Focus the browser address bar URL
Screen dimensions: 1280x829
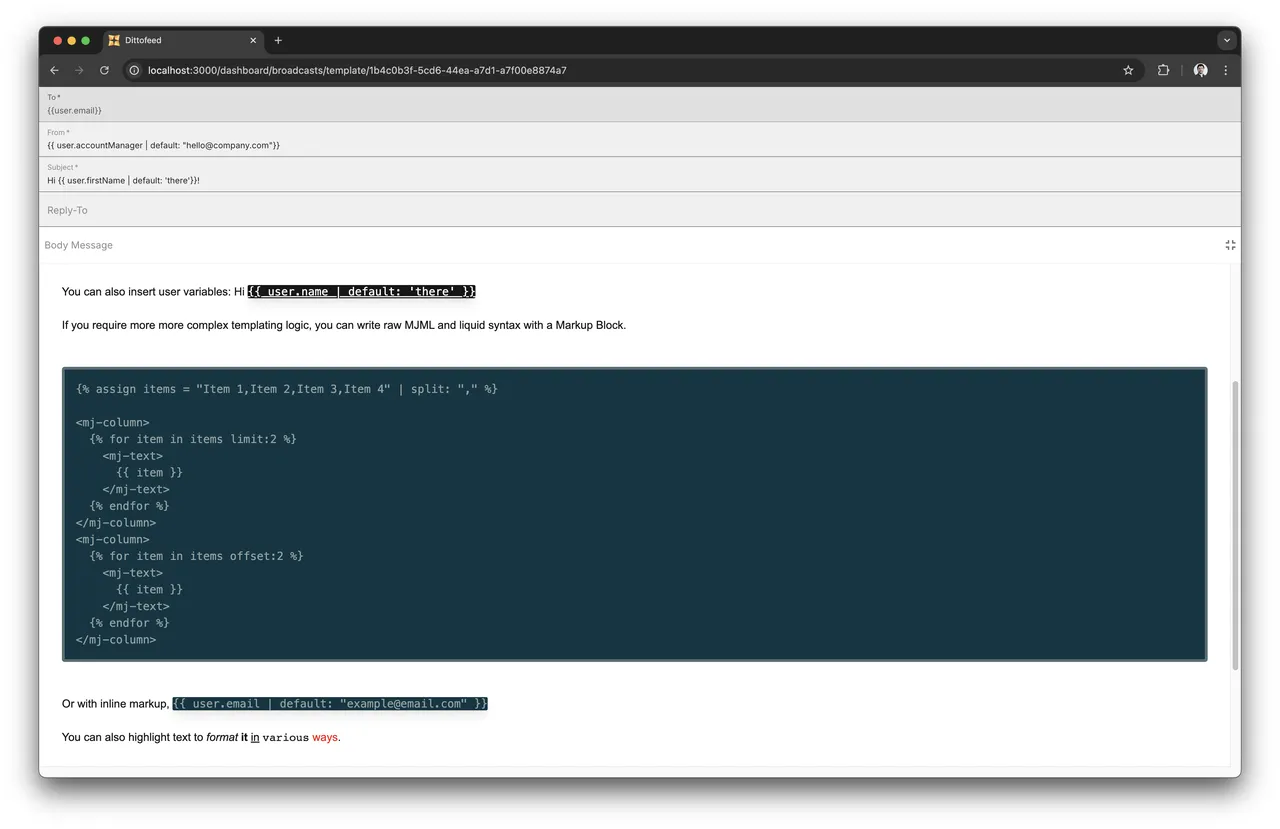tap(357, 71)
